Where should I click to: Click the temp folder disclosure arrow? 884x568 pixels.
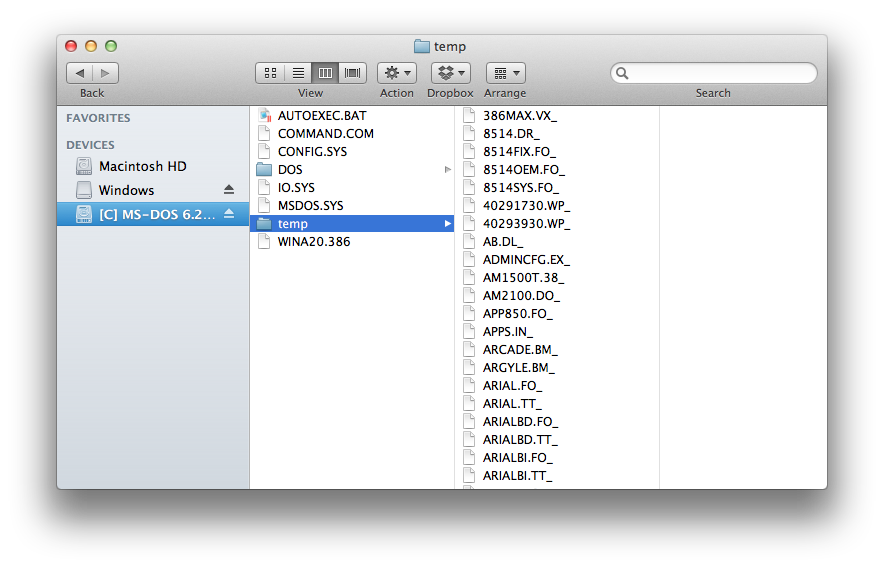(448, 224)
